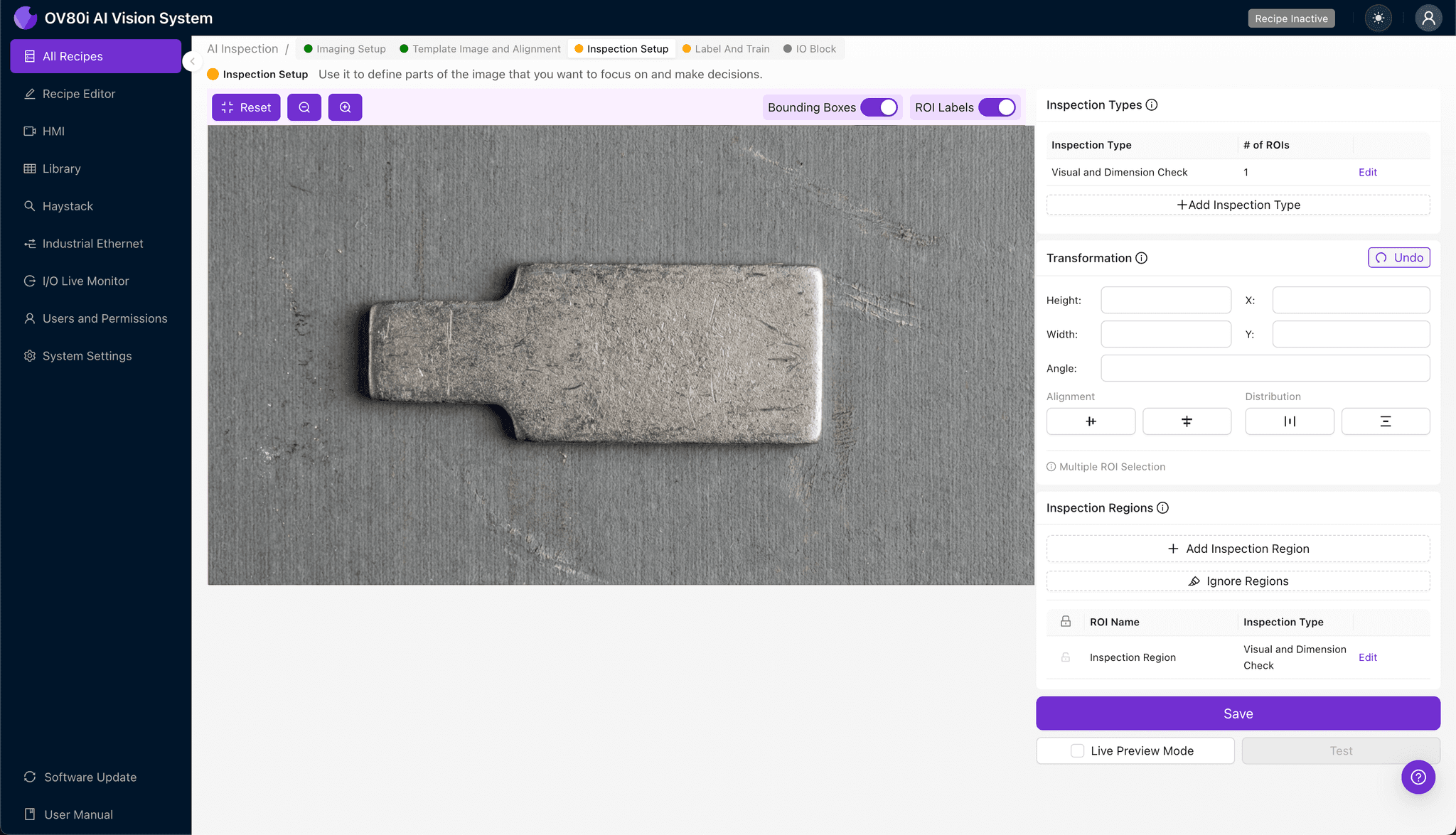Open the user profile avatar icon
The height and width of the screenshot is (835, 1456).
[1428, 18]
